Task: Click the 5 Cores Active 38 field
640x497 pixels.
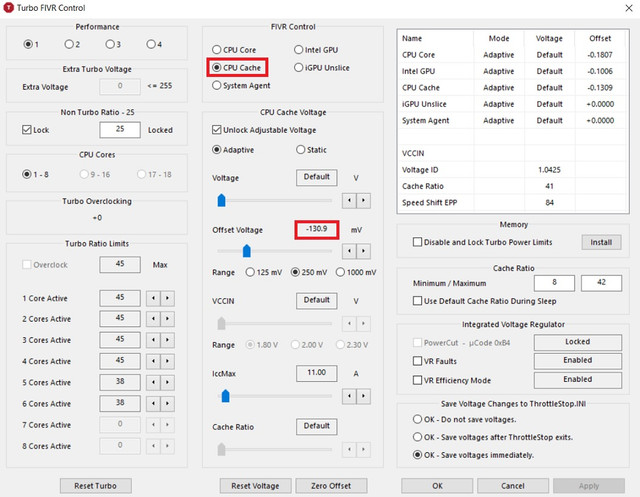Action: (120, 382)
